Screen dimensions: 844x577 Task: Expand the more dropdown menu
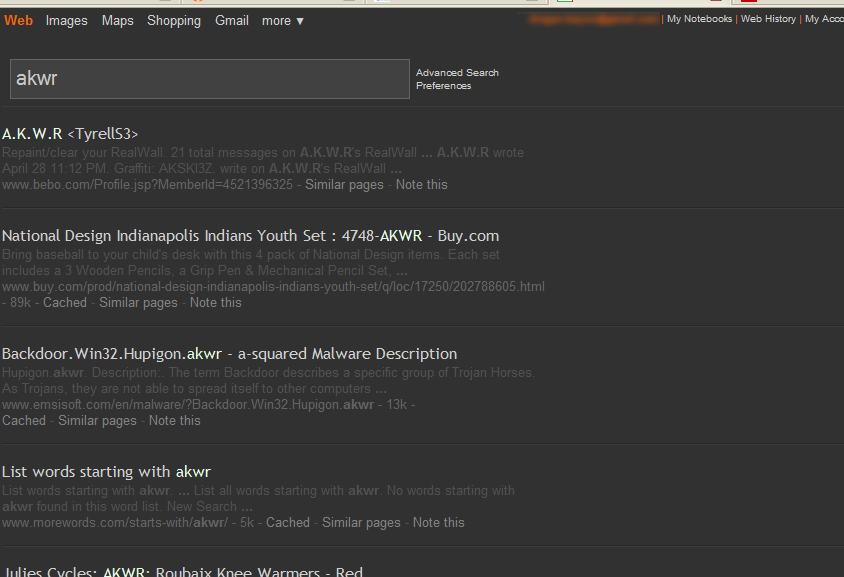pos(283,21)
